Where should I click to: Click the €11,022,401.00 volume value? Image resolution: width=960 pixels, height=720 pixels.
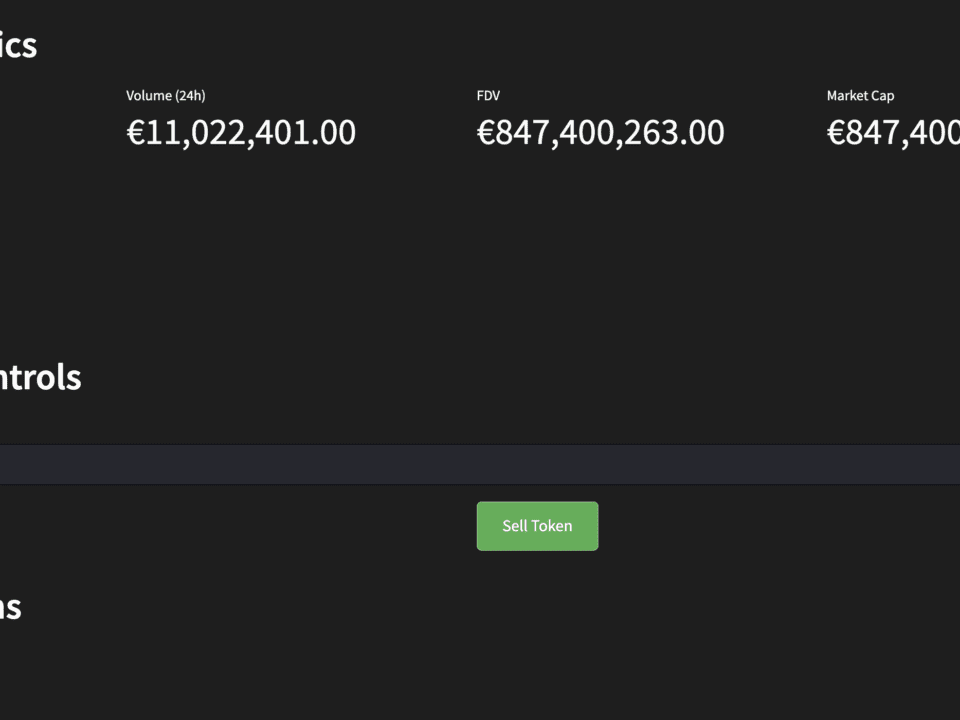pos(241,133)
